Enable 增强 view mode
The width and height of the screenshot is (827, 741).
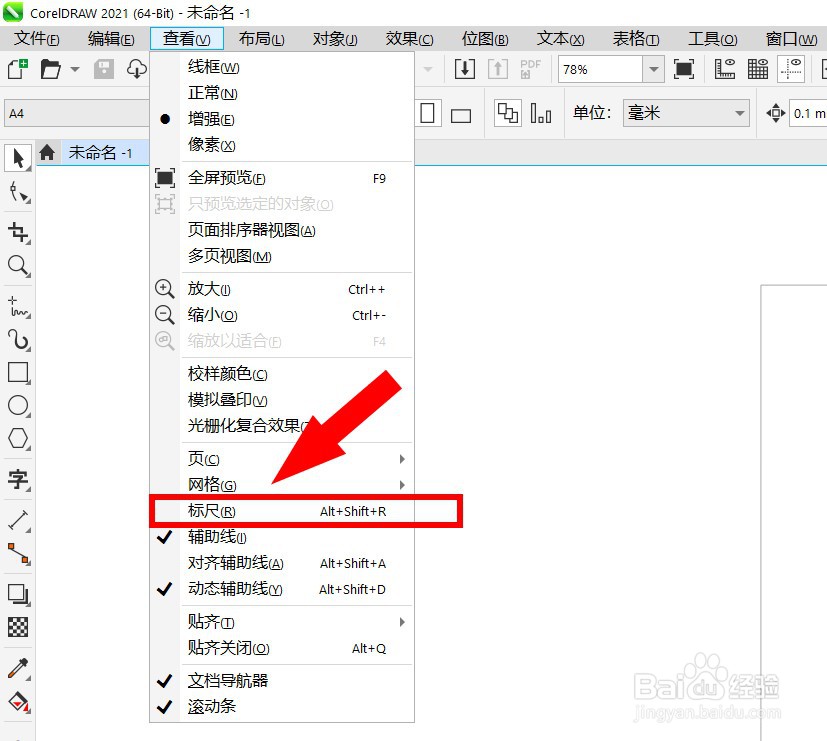click(x=210, y=118)
